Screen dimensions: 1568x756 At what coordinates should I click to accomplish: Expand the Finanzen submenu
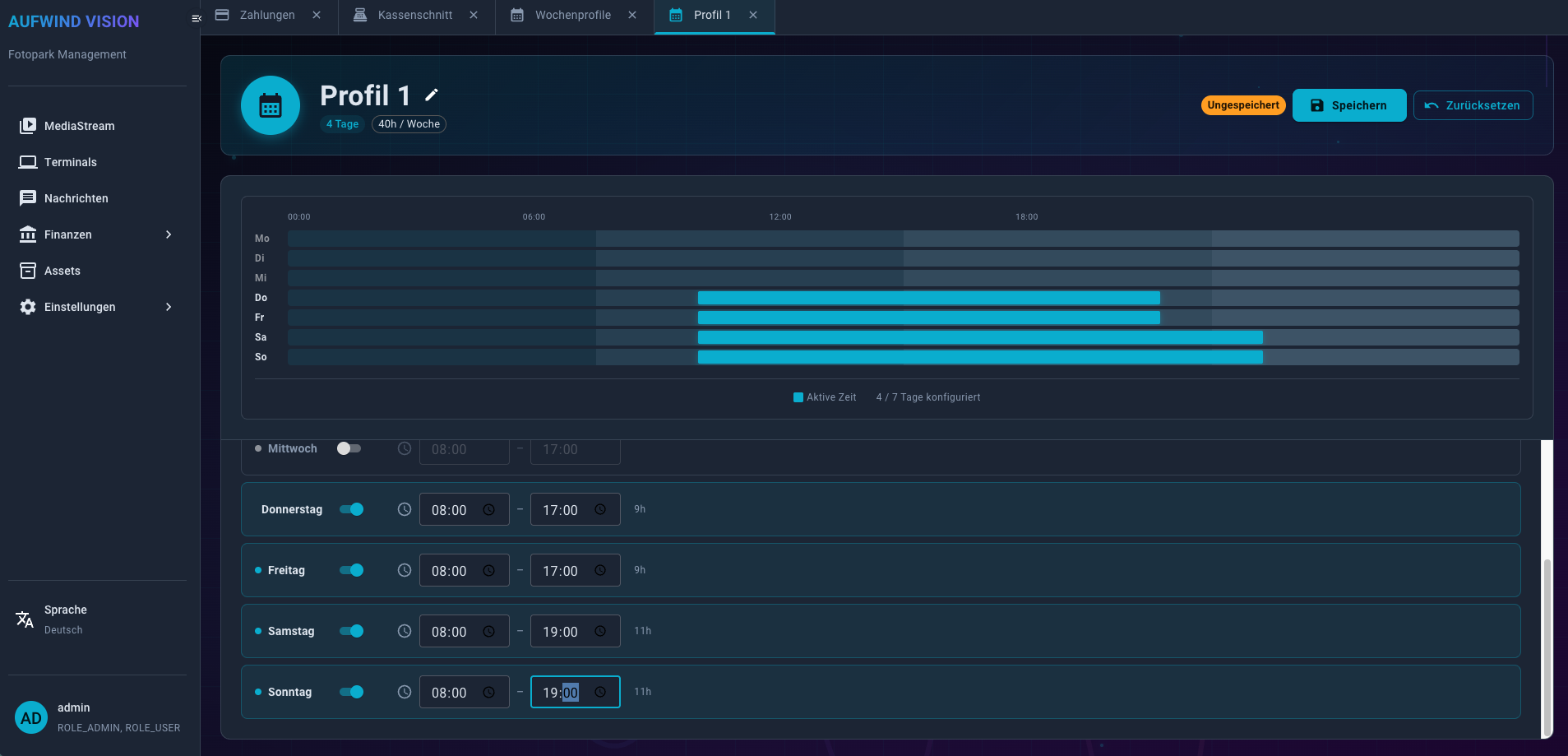tap(169, 234)
